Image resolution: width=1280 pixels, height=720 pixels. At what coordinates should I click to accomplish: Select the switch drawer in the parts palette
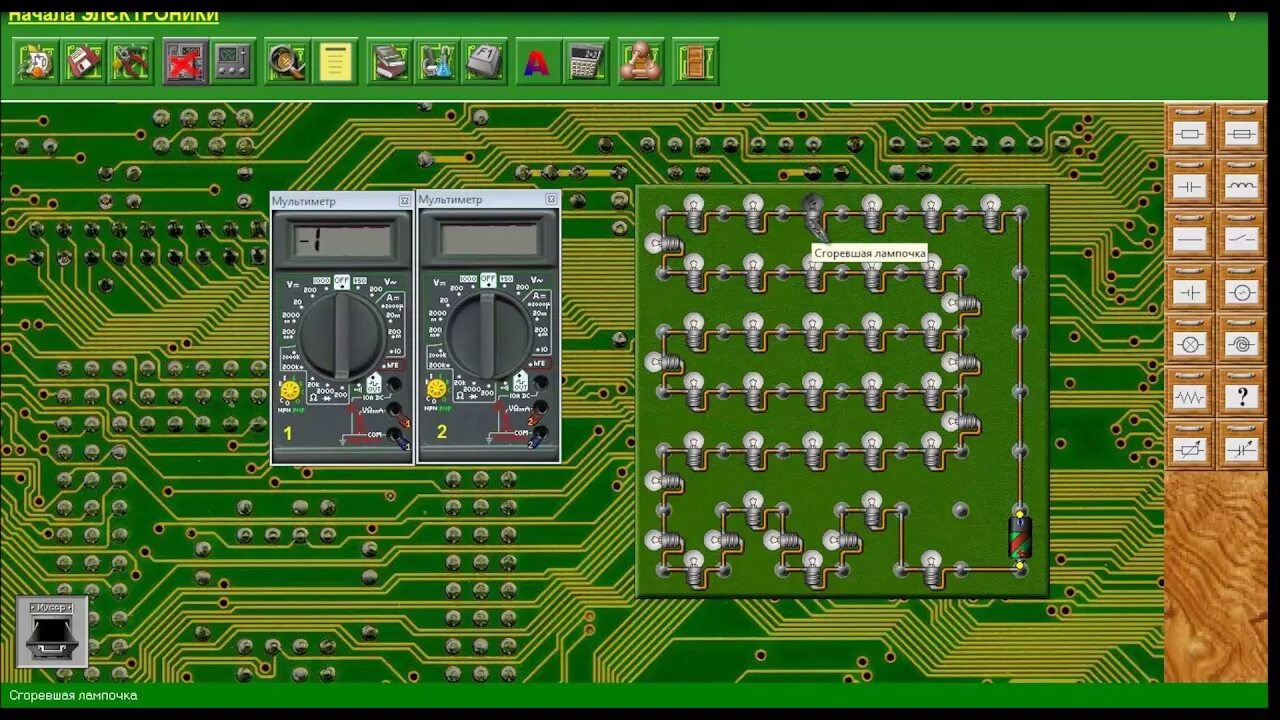tap(1242, 236)
